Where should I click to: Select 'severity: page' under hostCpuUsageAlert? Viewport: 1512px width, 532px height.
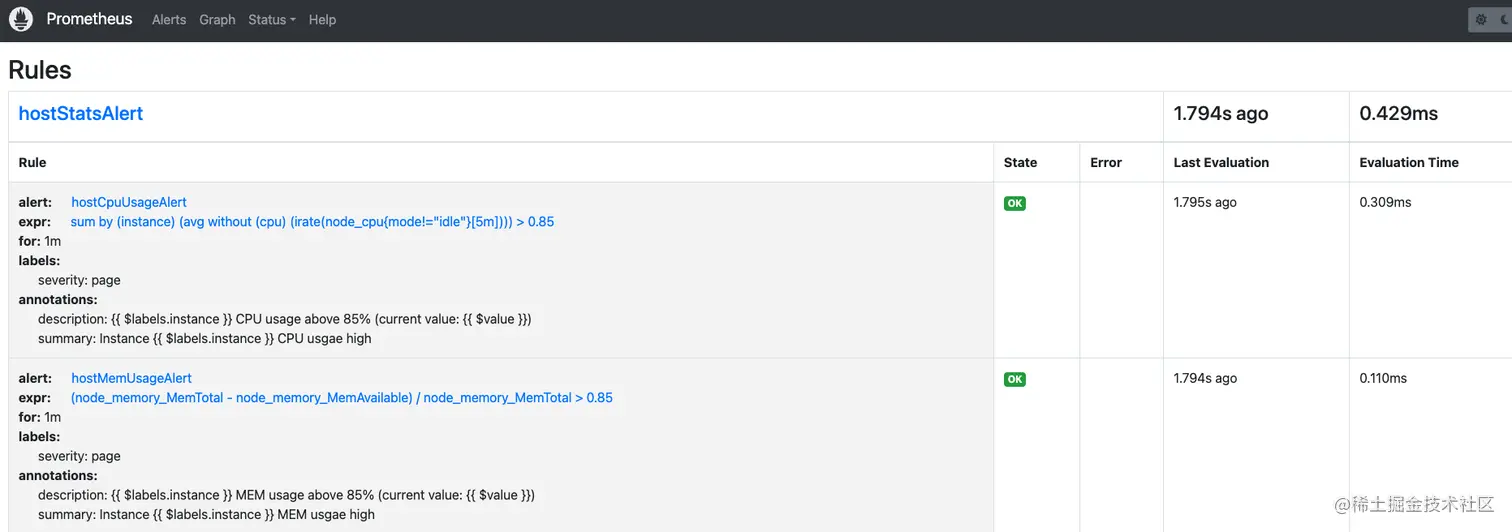[x=79, y=280]
